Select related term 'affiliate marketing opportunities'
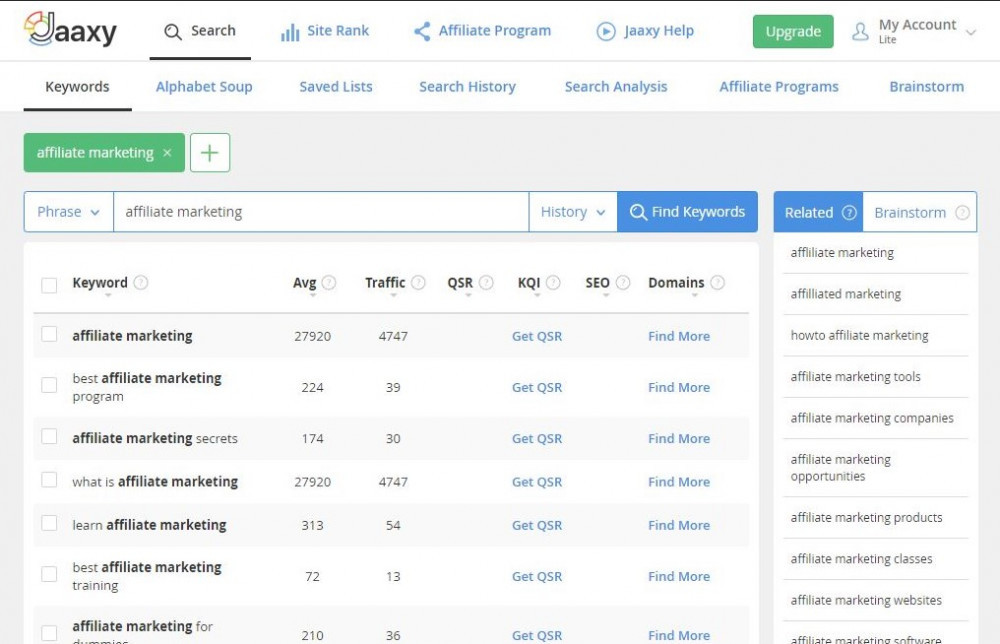The image size is (1000, 644). click(x=841, y=468)
